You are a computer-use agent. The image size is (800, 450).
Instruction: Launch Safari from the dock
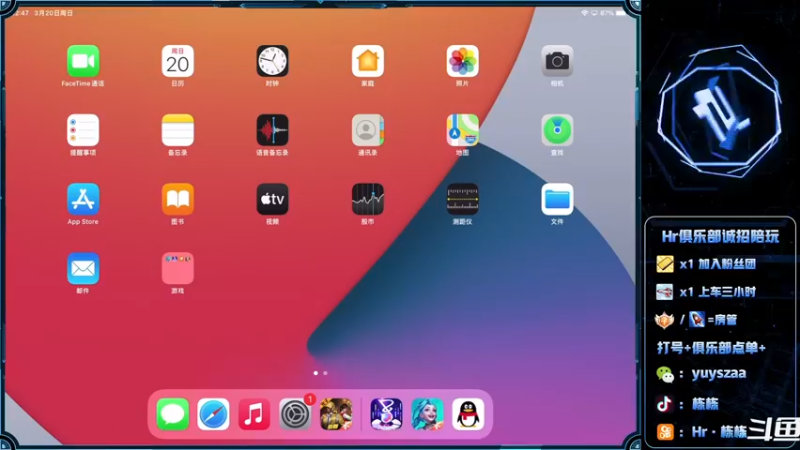coord(213,414)
